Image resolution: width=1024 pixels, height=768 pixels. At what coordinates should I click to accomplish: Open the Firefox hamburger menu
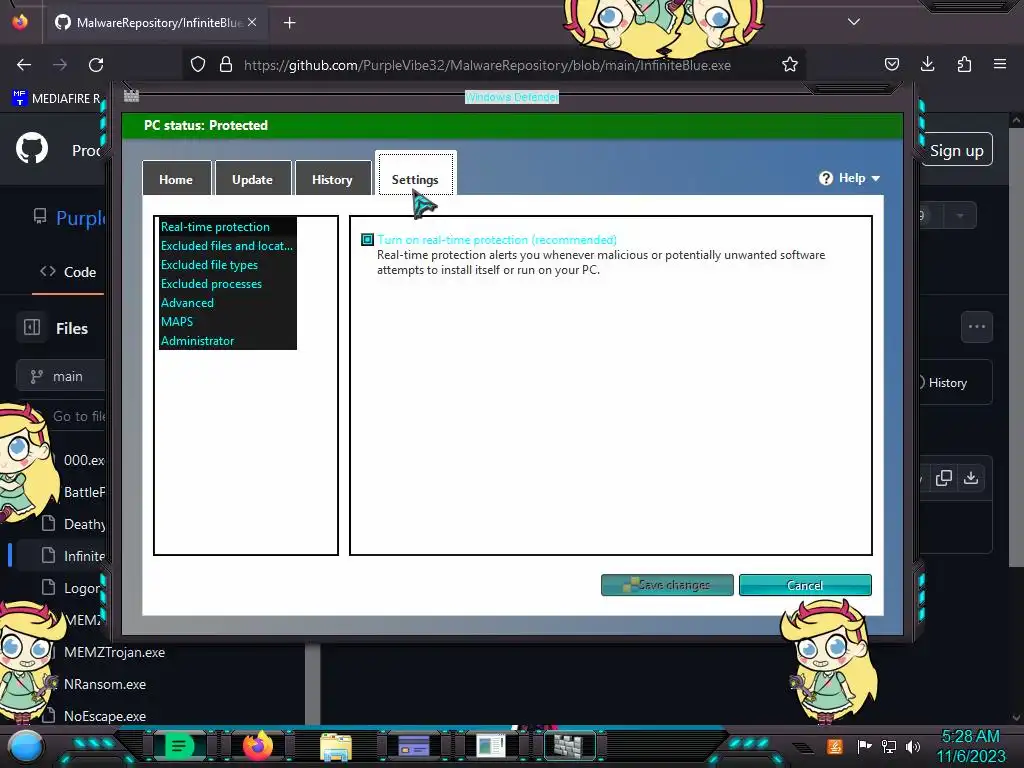pos(1000,64)
